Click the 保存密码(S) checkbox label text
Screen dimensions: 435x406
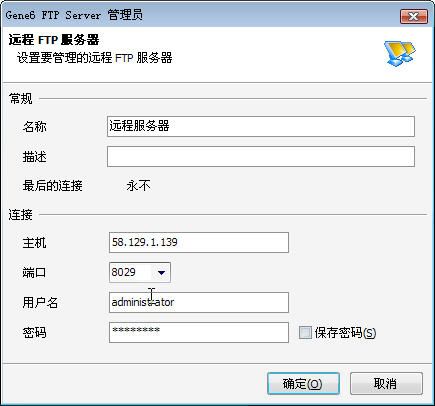pyautogui.click(x=345, y=332)
